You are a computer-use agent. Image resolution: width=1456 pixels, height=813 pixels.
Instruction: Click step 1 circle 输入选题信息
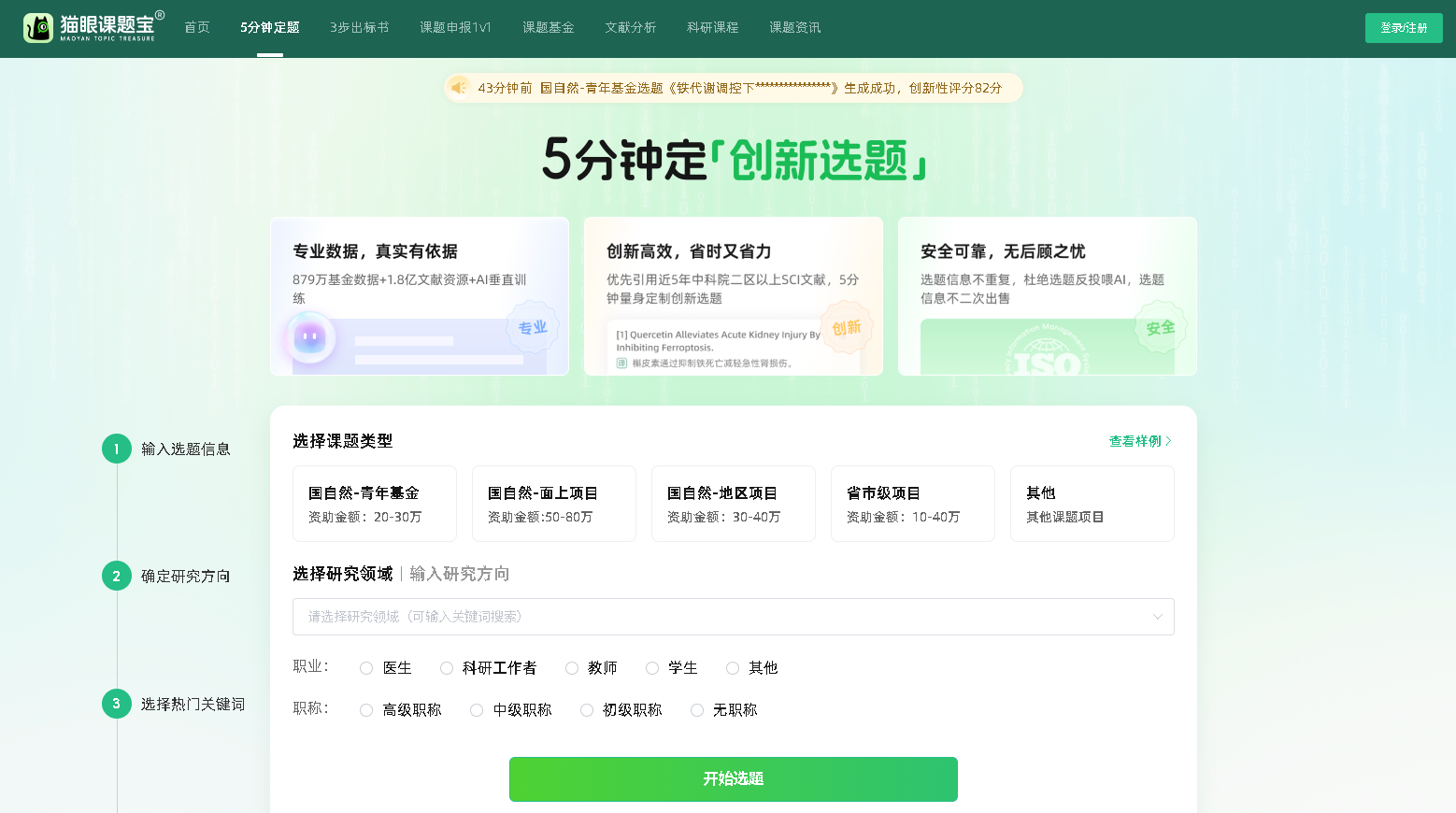click(x=117, y=449)
